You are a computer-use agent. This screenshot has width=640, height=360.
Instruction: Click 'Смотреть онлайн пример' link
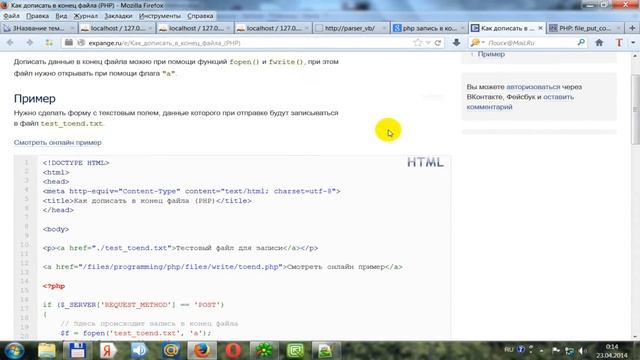(x=58, y=142)
